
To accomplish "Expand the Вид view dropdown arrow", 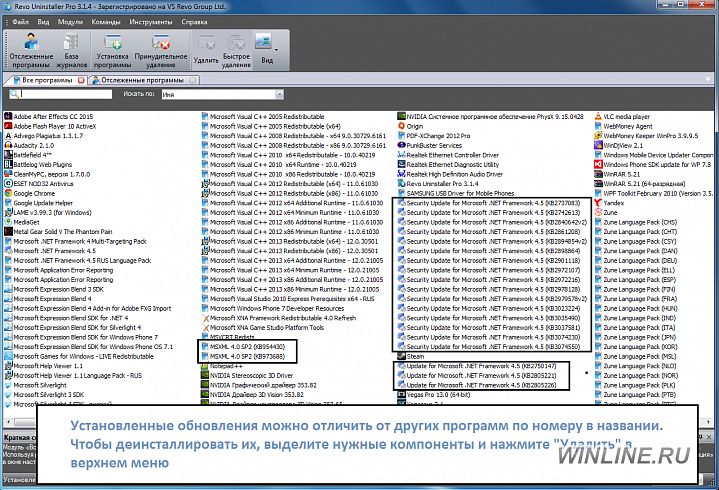I will click(x=275, y=47).
